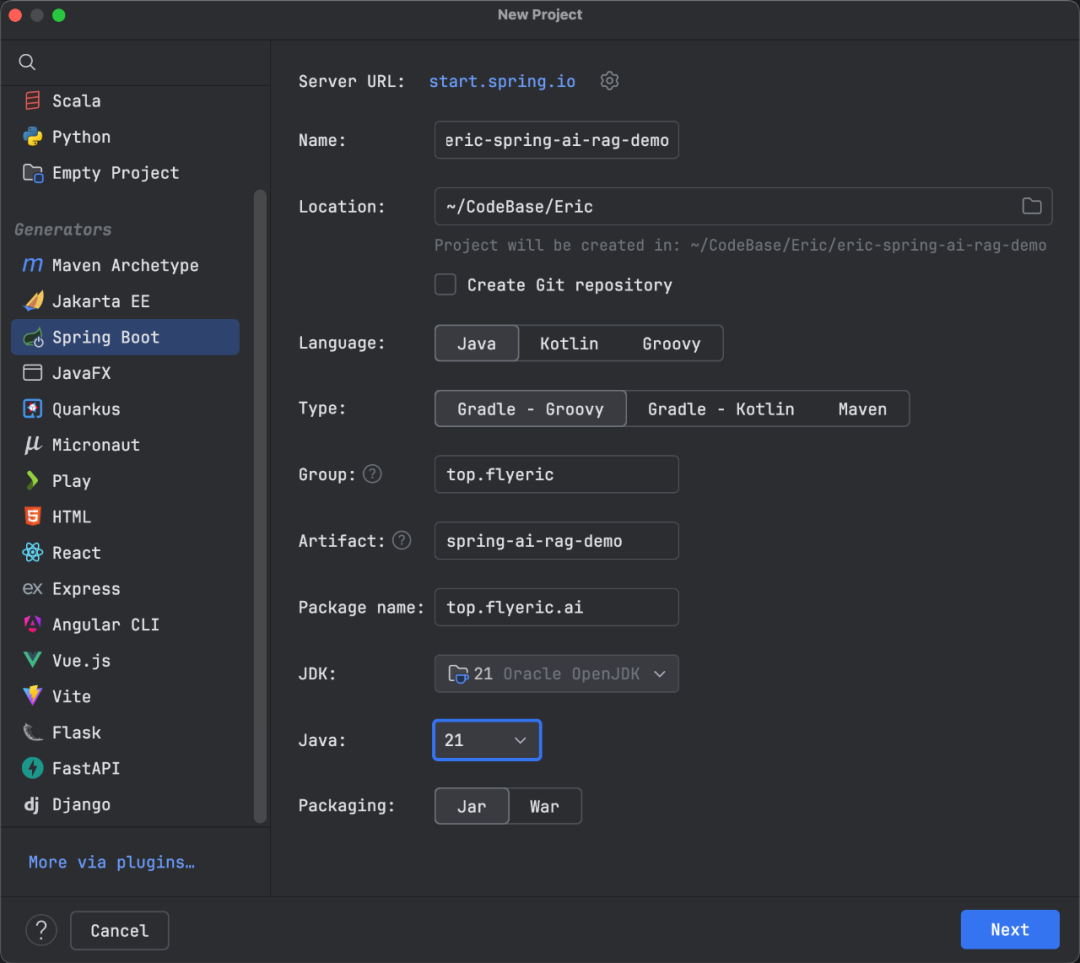Click the help icon next to Group

[372, 474]
